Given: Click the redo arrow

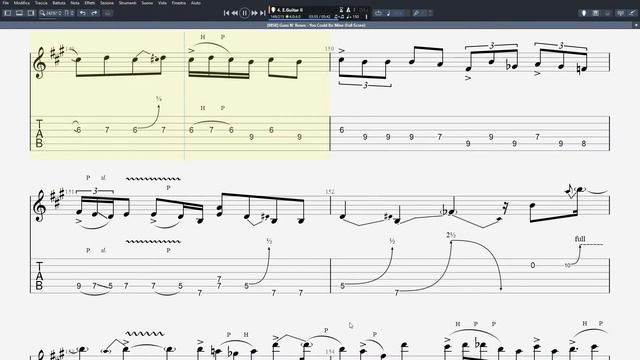Looking at the screenshot, I should click(94, 13).
